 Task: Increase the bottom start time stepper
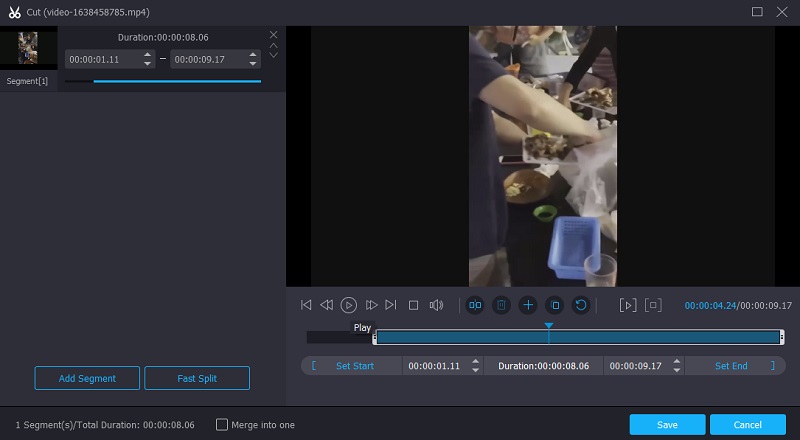[x=475, y=362]
